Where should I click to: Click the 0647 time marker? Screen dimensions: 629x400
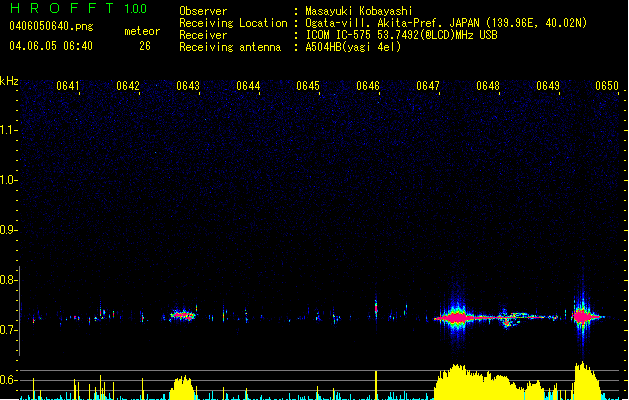coord(428,86)
